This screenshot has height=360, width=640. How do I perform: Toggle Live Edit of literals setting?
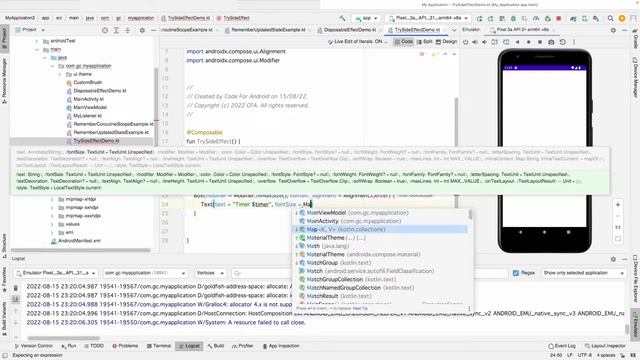click(x=357, y=42)
